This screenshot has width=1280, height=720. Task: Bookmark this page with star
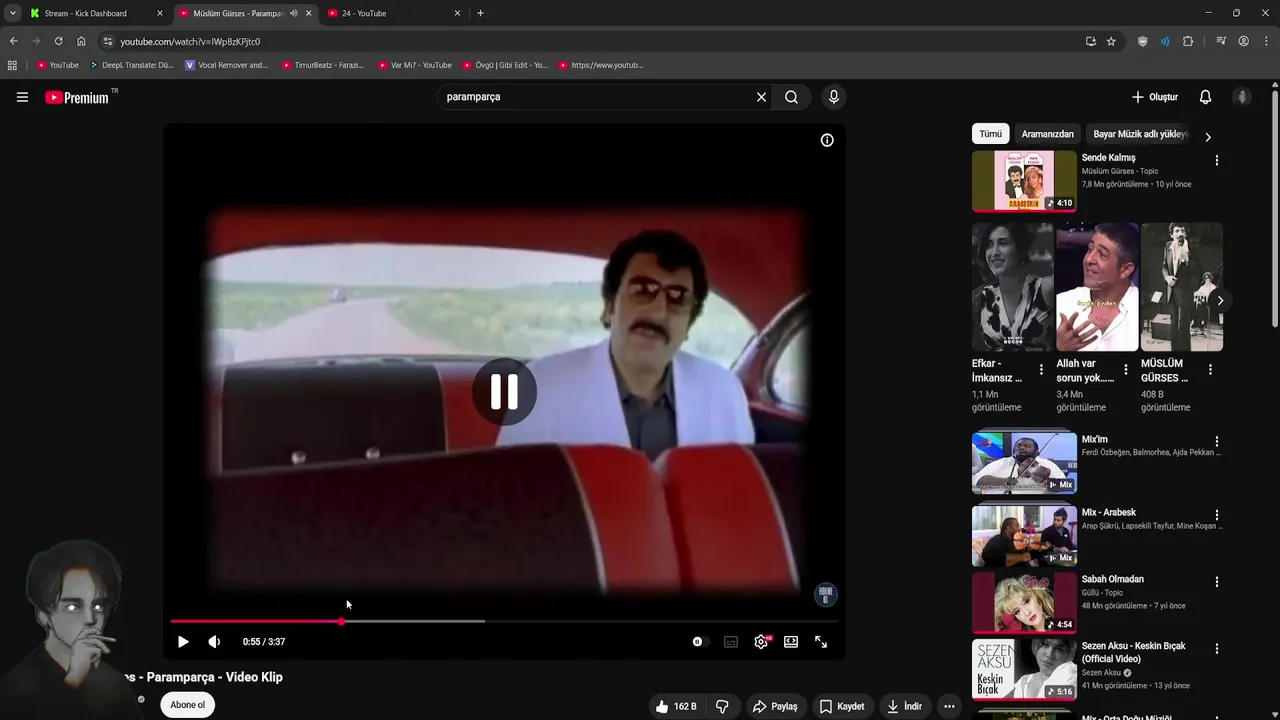point(1111,41)
